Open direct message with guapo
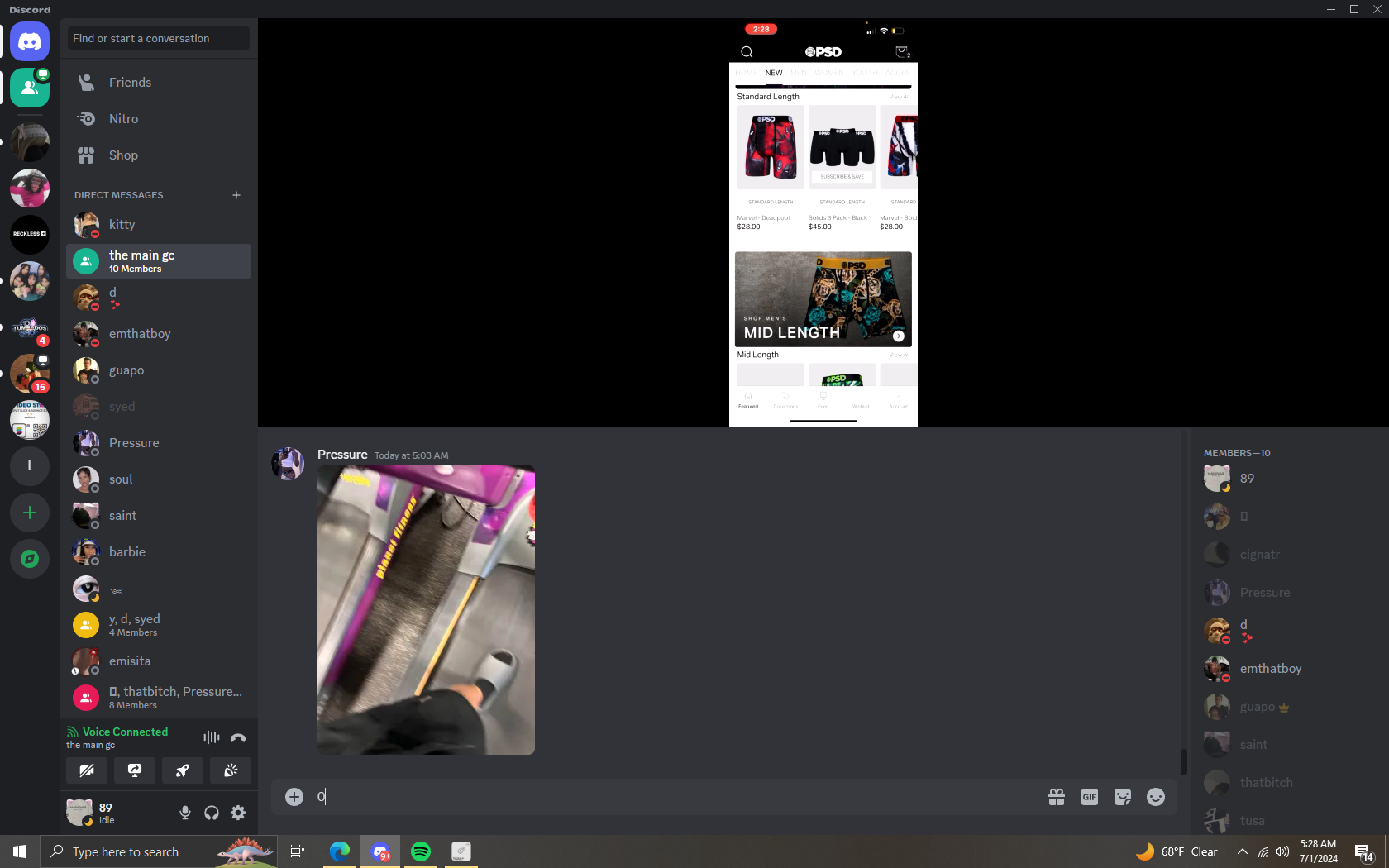Screen dimensions: 1389x868 click(159, 370)
